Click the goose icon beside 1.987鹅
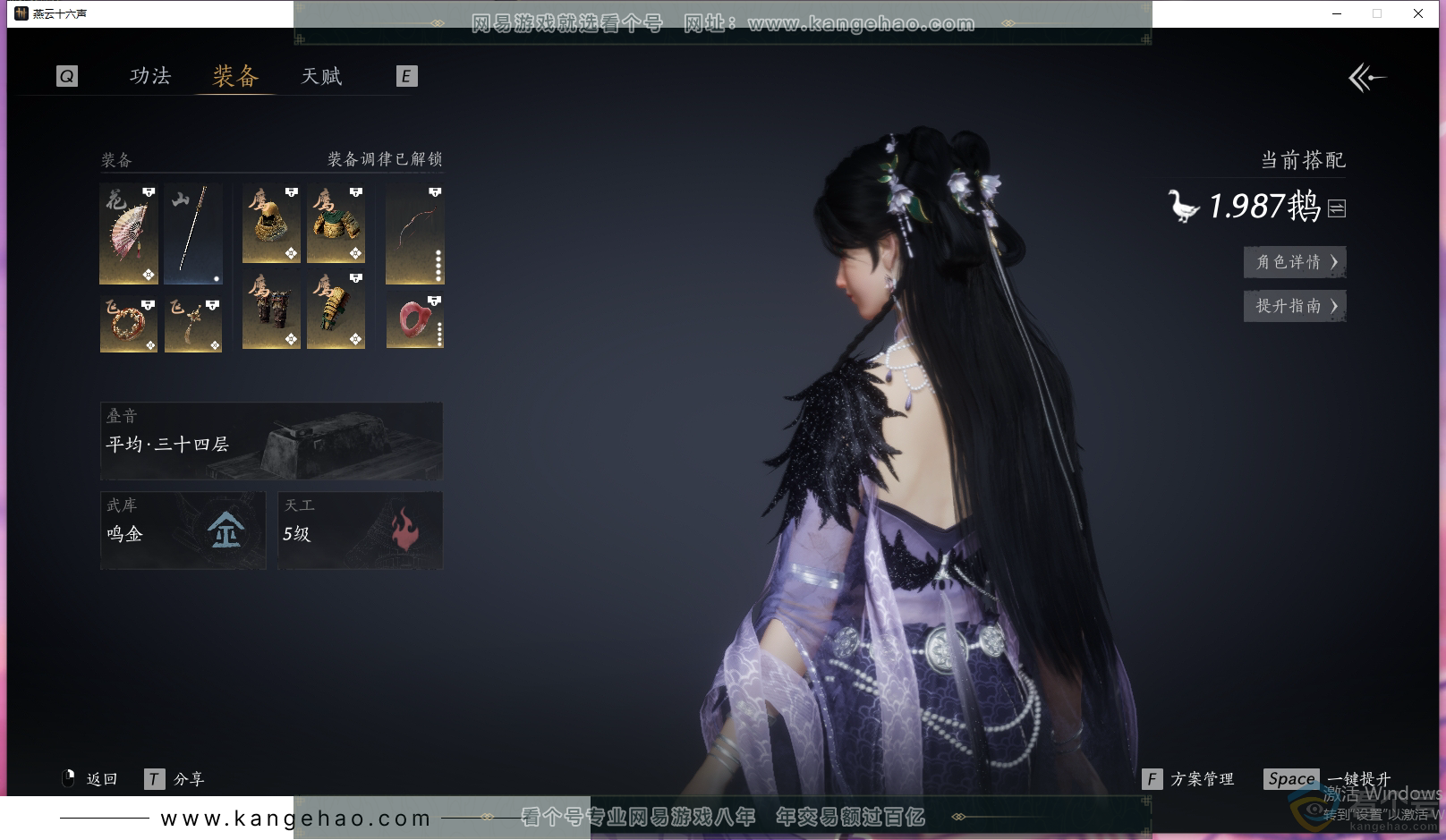 [1183, 206]
